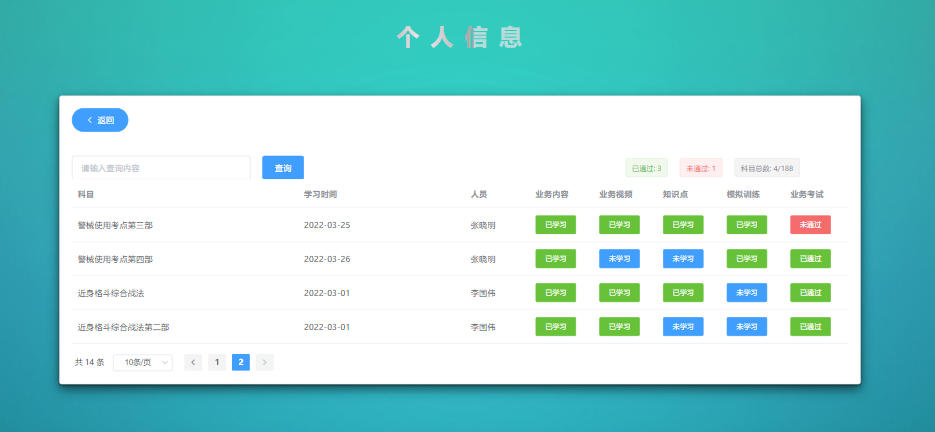Select page 2 in pagination
This screenshot has width=935, height=432.
tap(241, 362)
